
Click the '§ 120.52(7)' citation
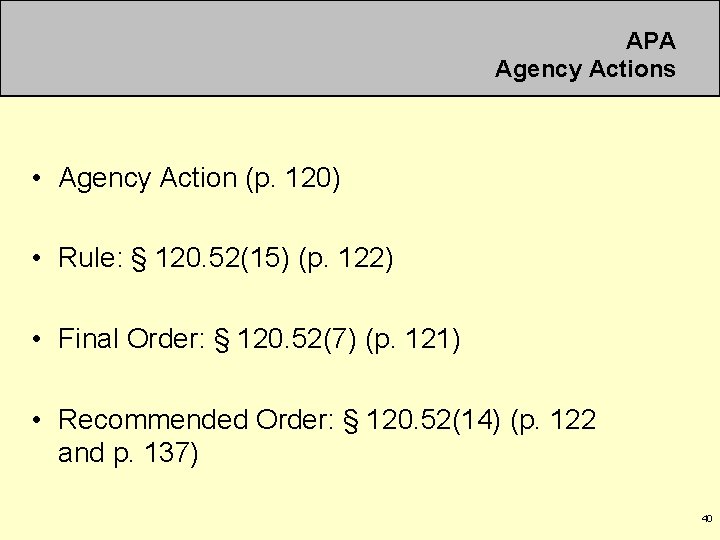pyautogui.click(x=285, y=339)
